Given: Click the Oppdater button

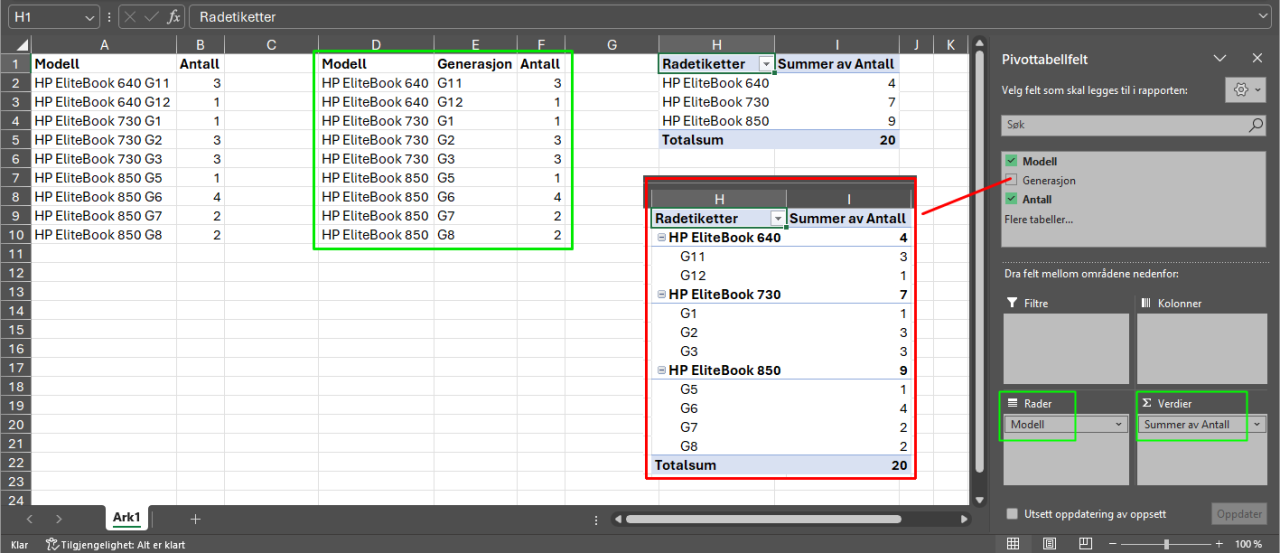Looking at the screenshot, I should tap(1238, 514).
